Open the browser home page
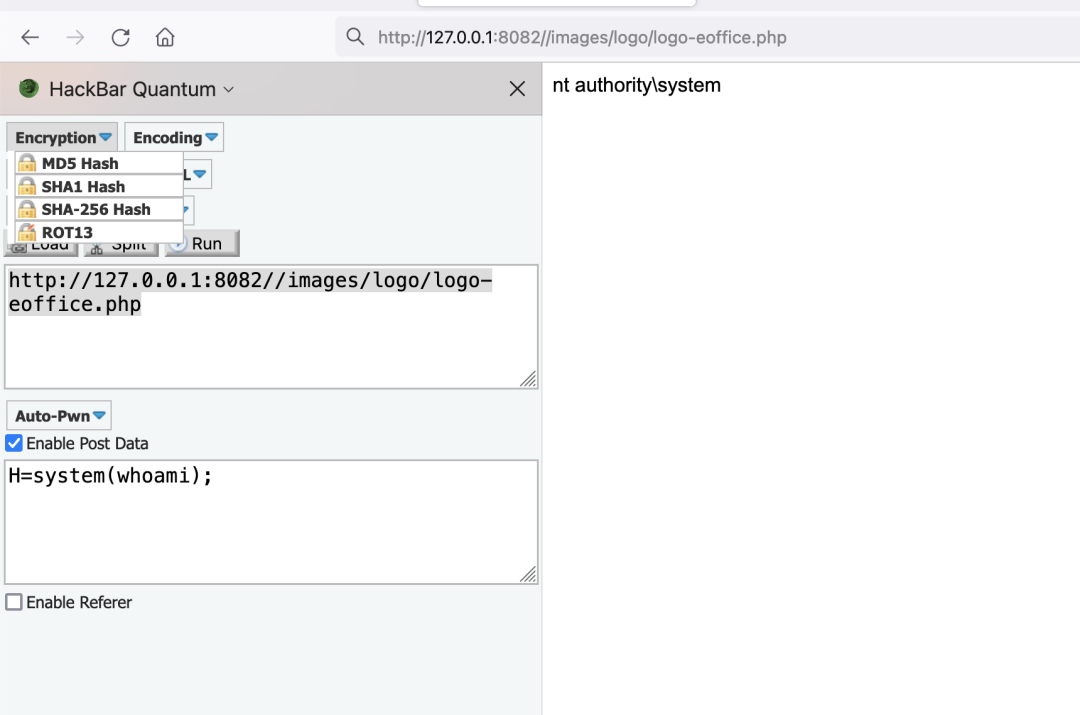 point(165,37)
